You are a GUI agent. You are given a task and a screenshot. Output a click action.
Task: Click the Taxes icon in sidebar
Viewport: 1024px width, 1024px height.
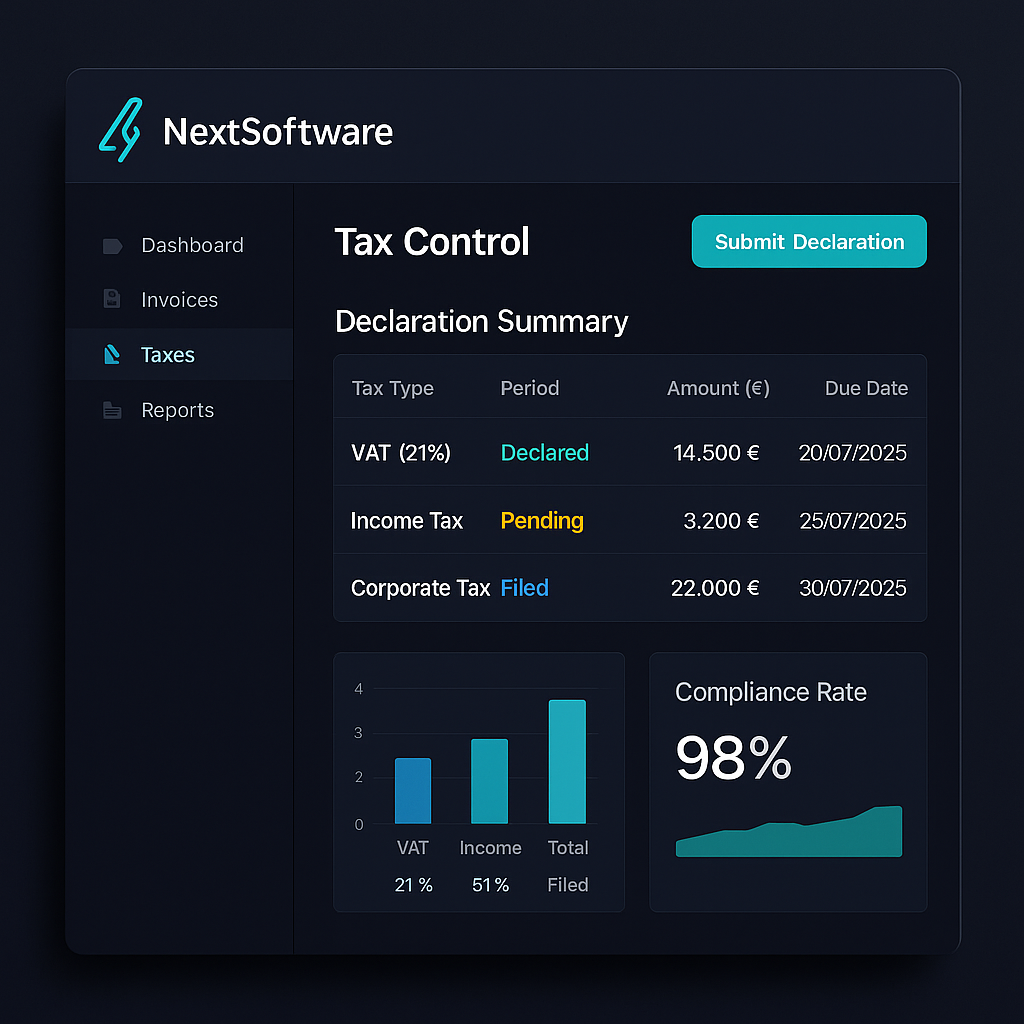coord(112,355)
